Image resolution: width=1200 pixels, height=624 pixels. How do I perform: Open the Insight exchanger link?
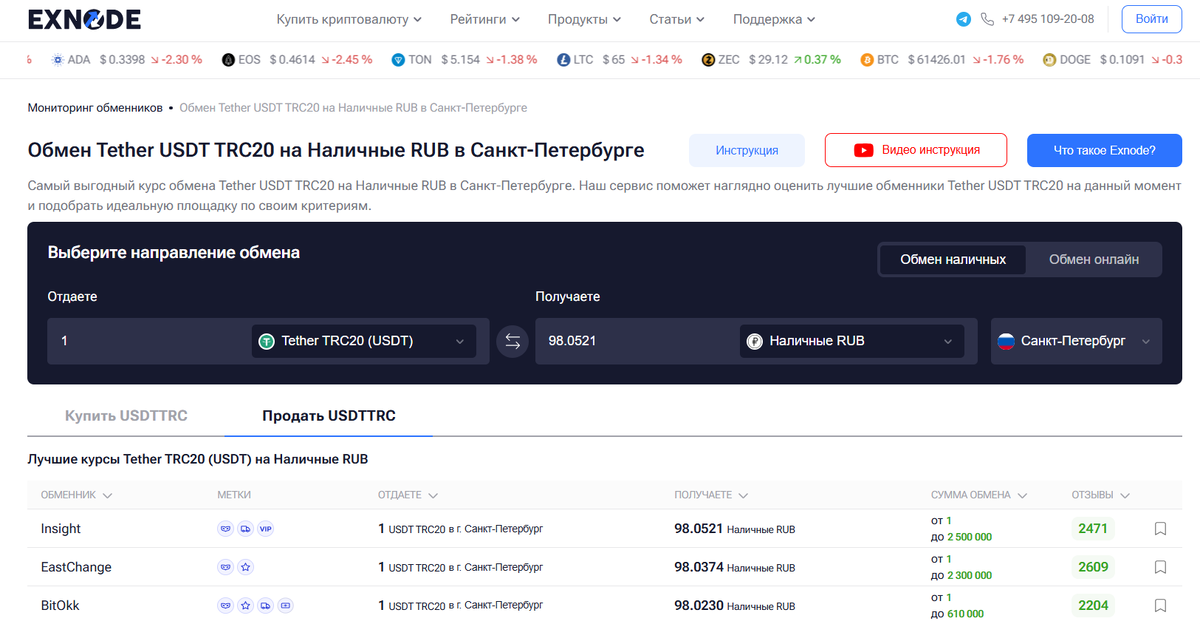(x=61, y=529)
